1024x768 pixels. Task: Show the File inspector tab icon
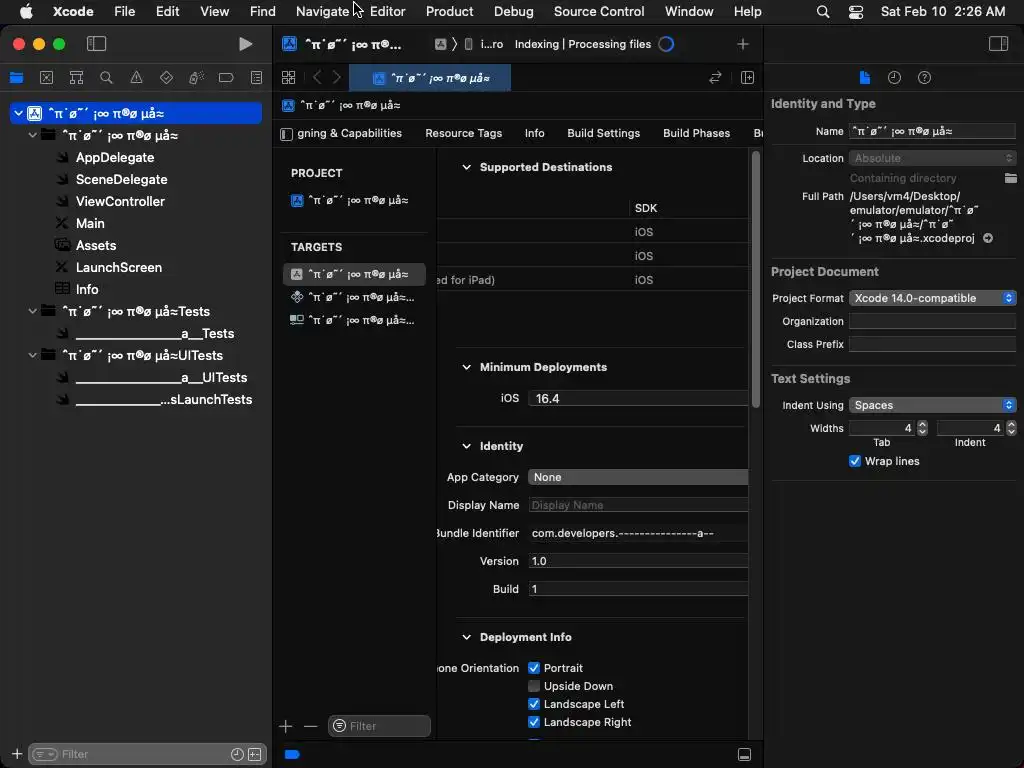click(865, 78)
